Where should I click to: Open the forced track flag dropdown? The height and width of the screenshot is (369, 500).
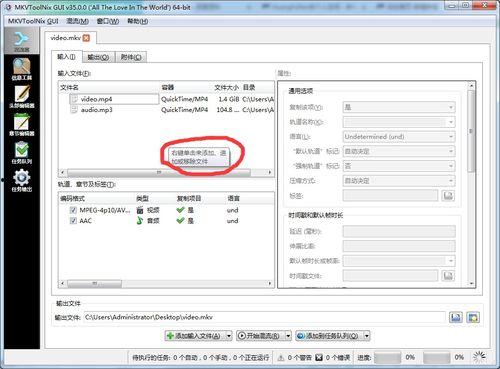coord(399,166)
